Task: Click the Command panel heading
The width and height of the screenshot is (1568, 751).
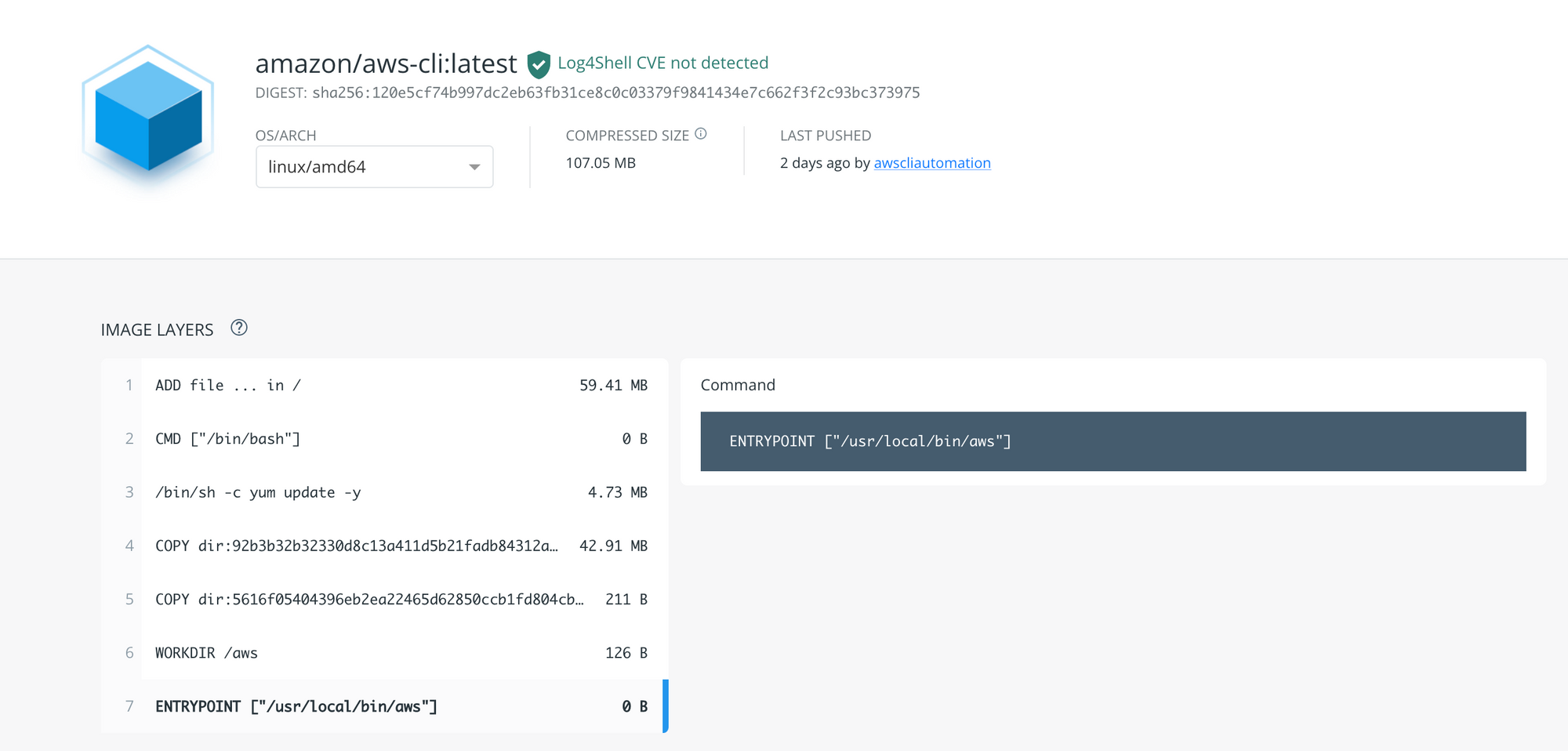Action: click(x=738, y=385)
